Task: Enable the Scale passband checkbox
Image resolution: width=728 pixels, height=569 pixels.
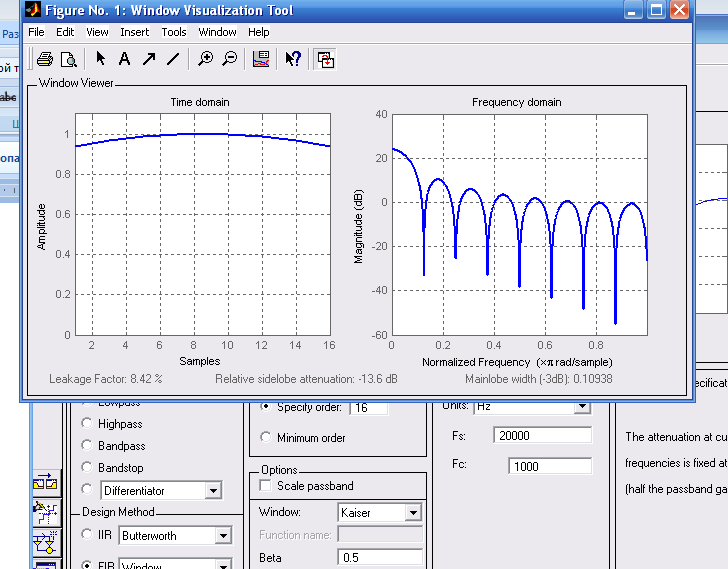Action: [265, 486]
